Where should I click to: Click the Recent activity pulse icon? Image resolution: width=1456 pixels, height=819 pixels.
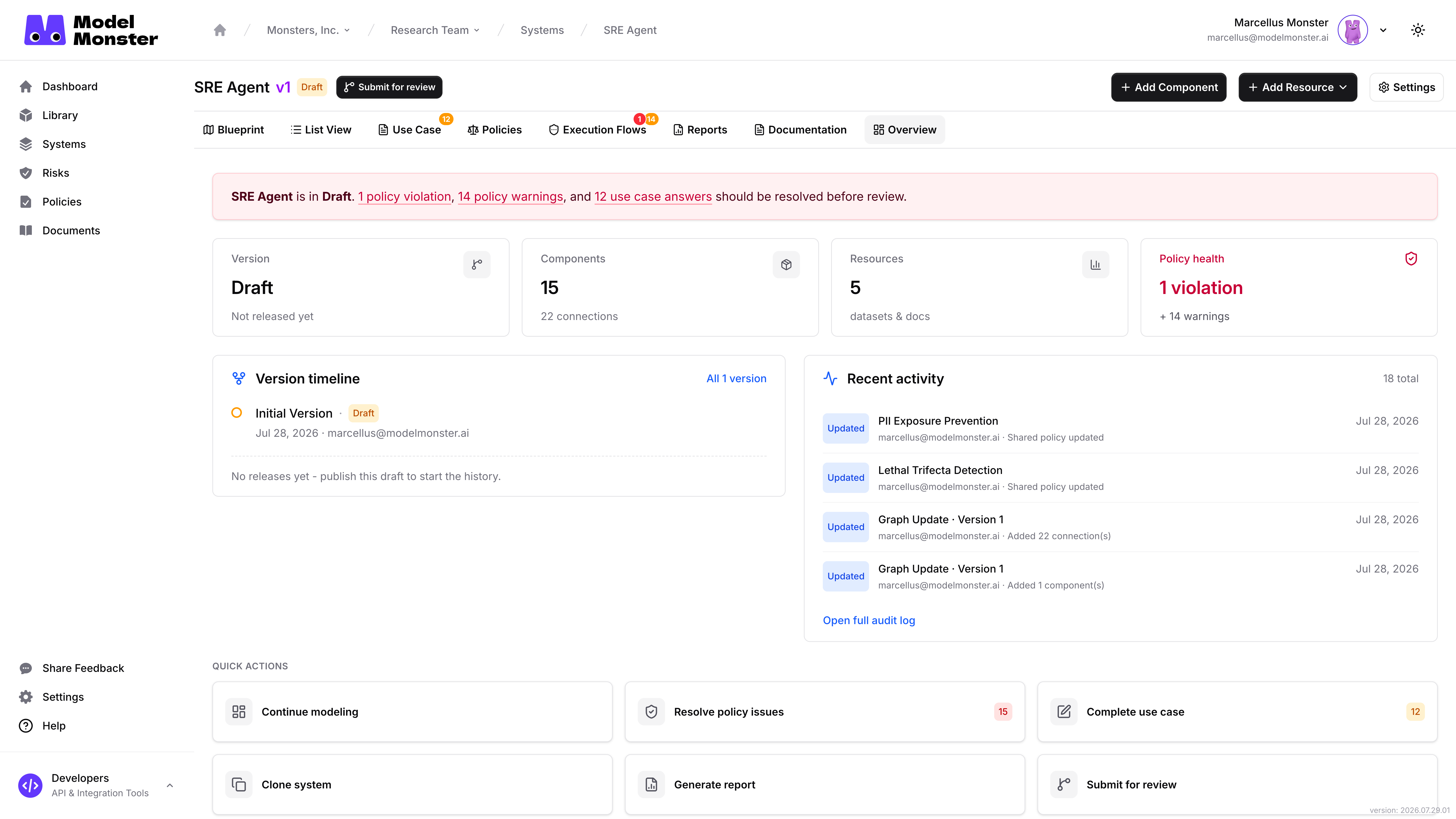pyautogui.click(x=830, y=379)
